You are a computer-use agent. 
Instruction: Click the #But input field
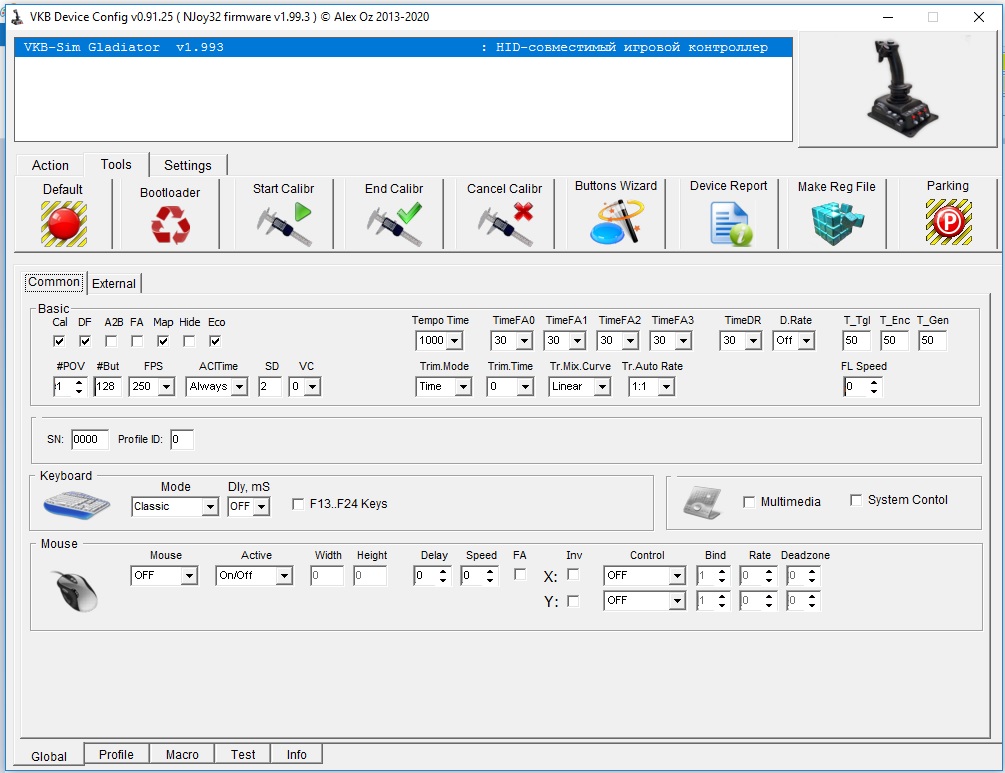point(107,386)
